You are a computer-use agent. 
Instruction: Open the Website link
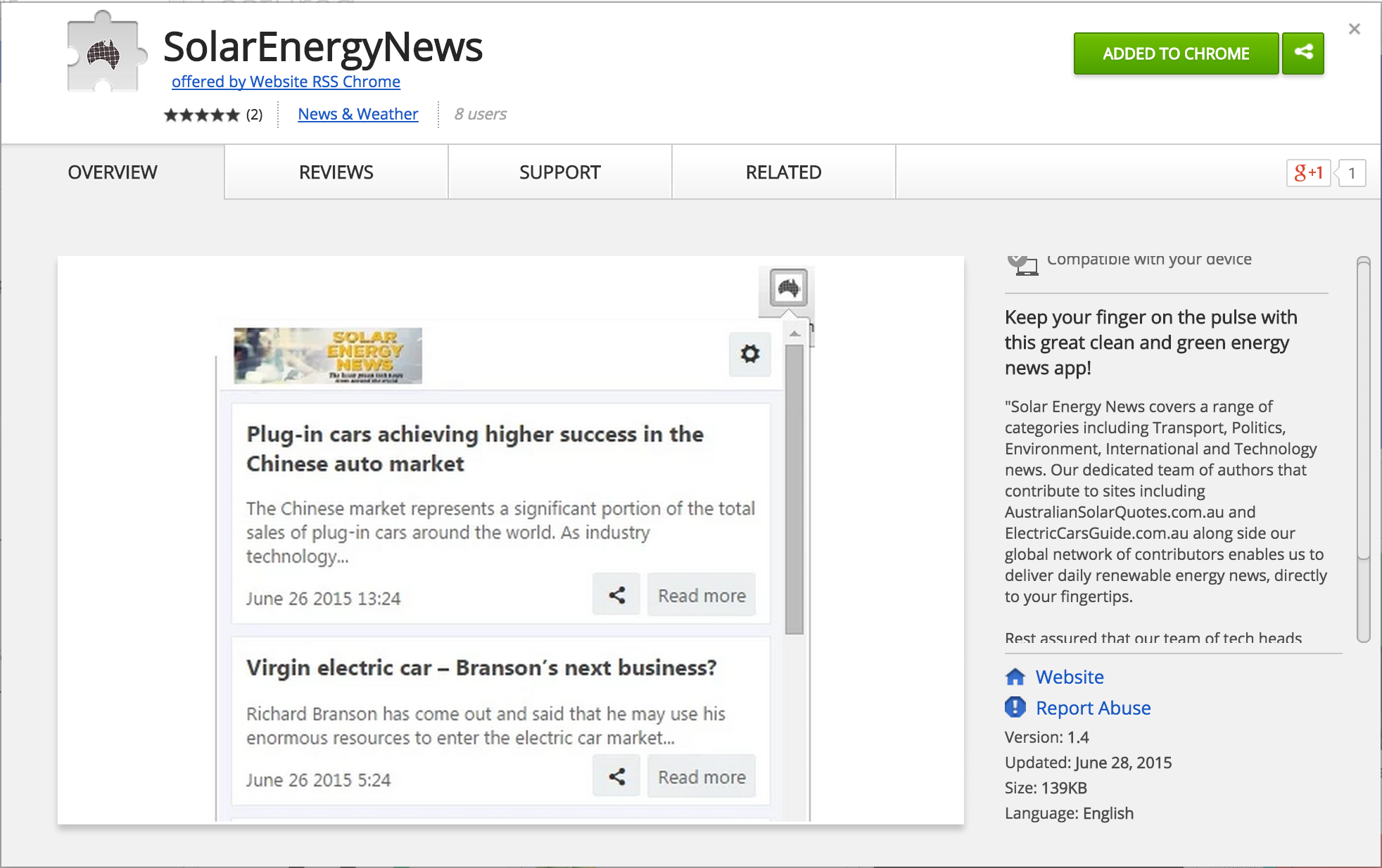[x=1070, y=677]
